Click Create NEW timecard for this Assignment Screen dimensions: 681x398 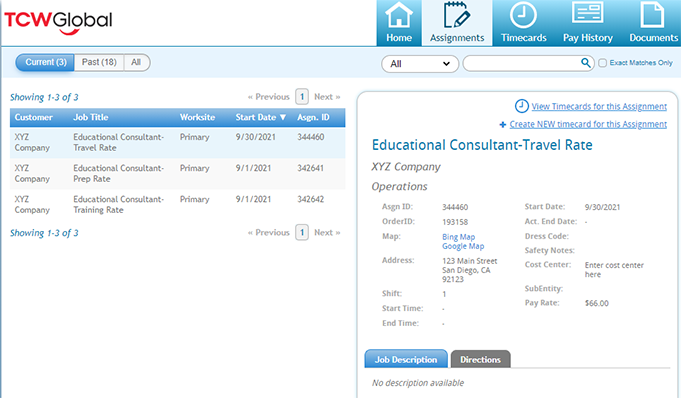(588, 124)
